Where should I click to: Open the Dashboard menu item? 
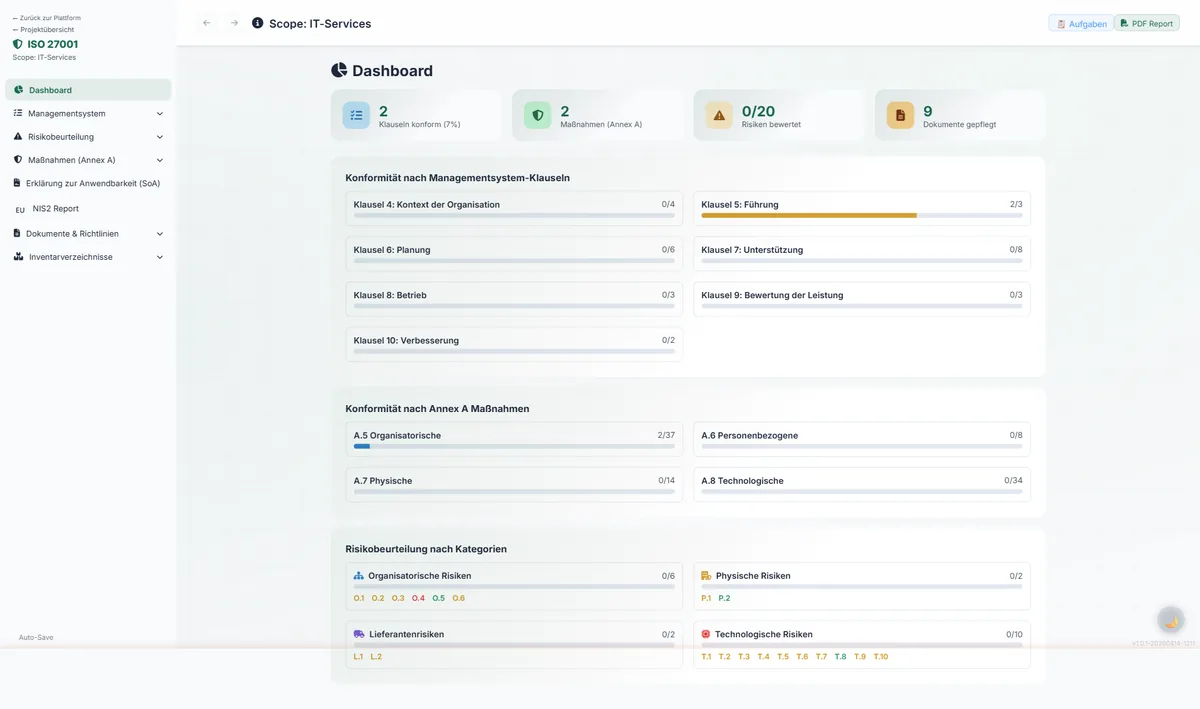pos(88,90)
